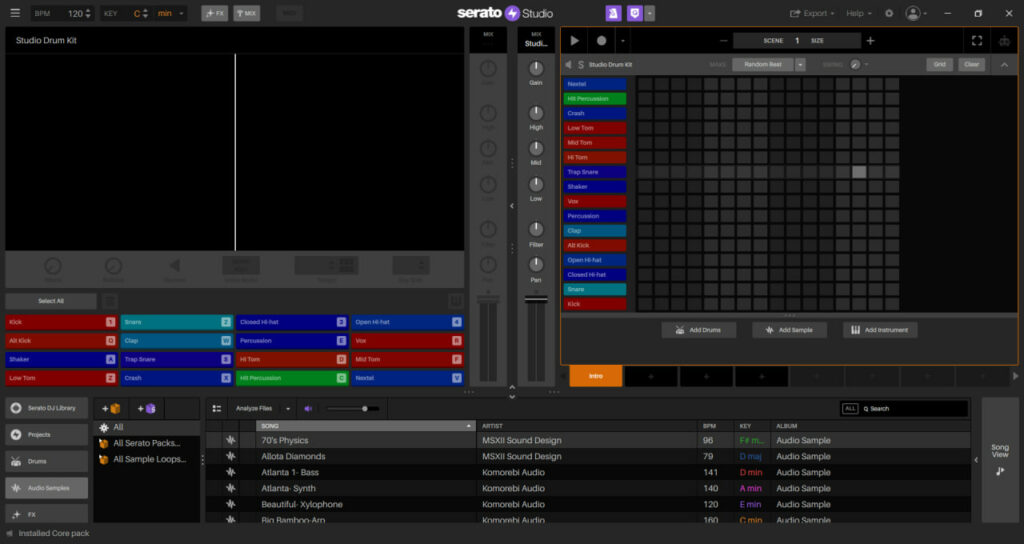Adjust the key C stepper arrows

click(x=145, y=13)
